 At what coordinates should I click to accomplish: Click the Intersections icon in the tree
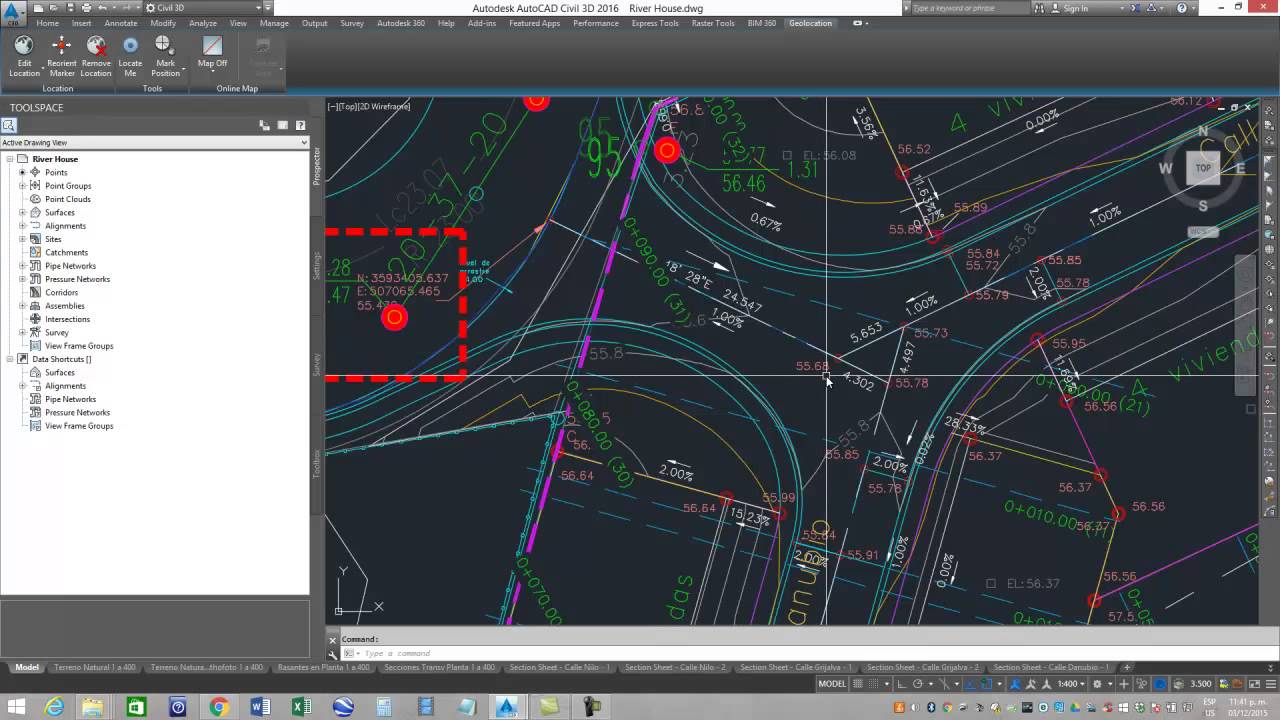[x=36, y=319]
